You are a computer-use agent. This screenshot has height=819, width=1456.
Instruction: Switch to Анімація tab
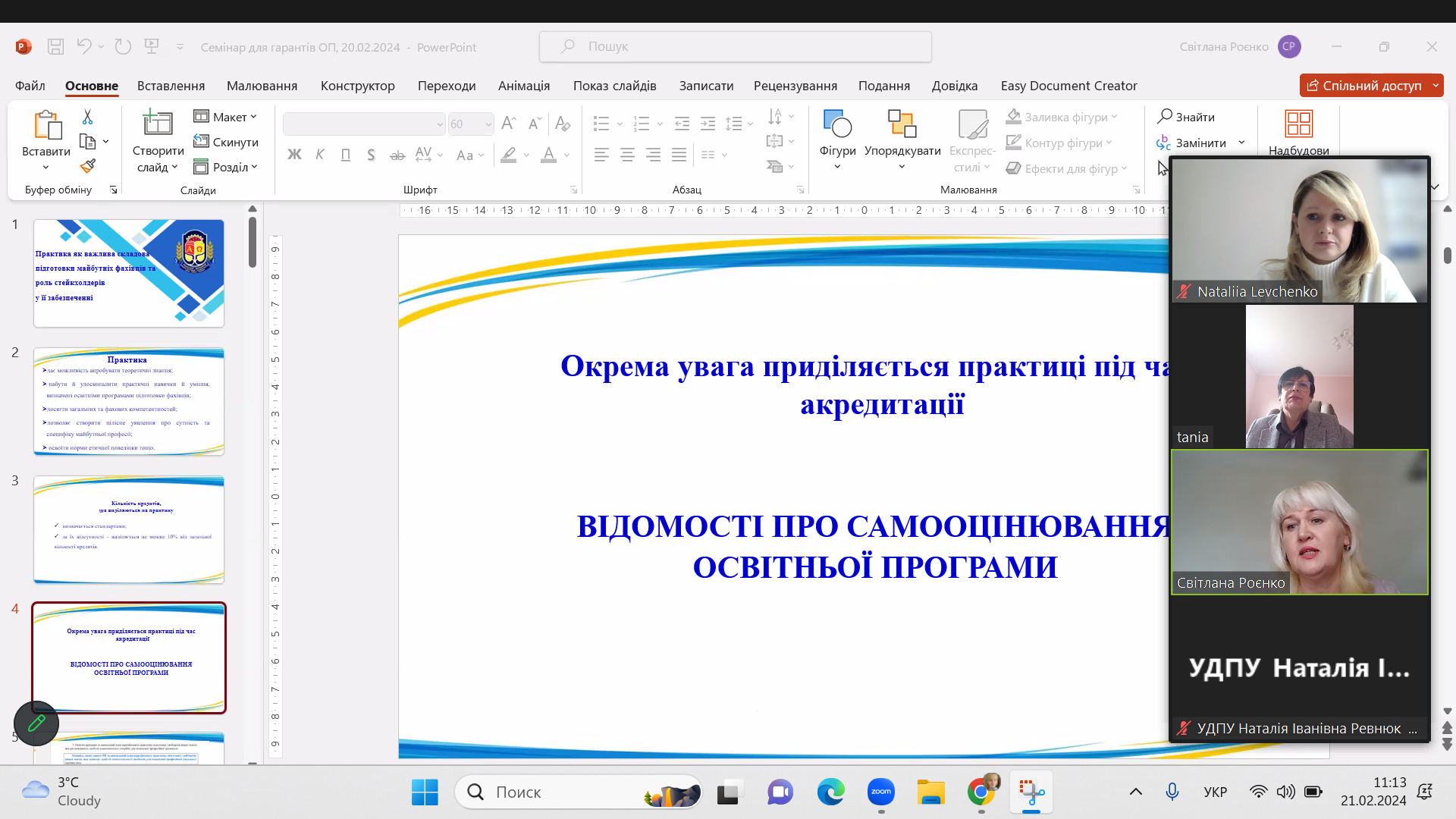[524, 86]
